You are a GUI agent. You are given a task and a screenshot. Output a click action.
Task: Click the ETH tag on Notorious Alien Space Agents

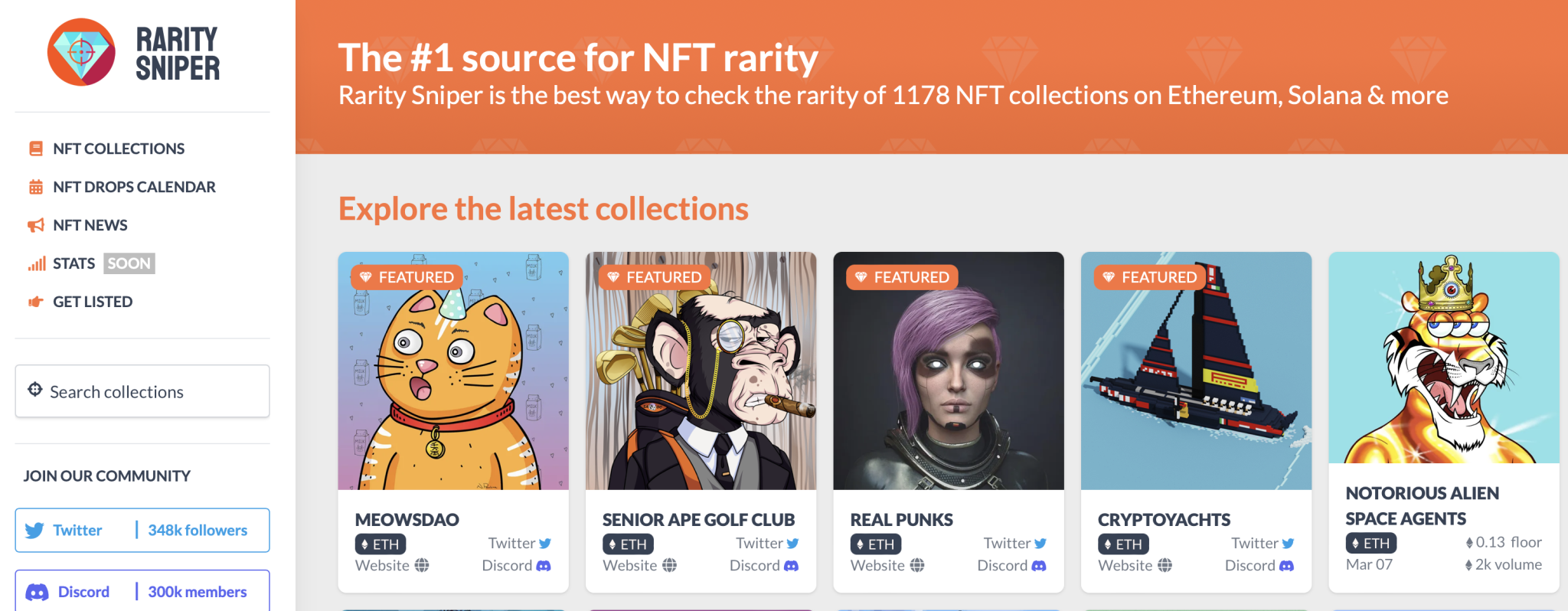coord(1370,543)
